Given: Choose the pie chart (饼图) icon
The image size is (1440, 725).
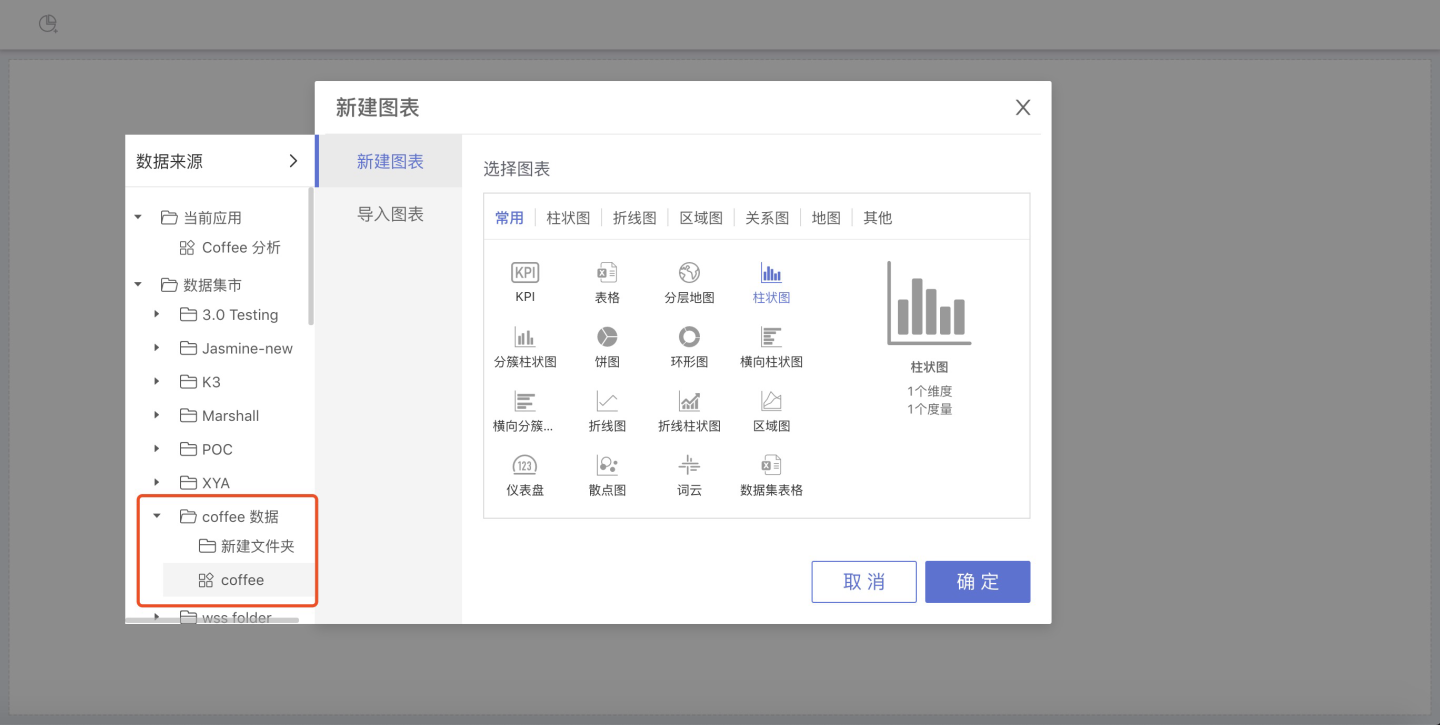Looking at the screenshot, I should 607,337.
